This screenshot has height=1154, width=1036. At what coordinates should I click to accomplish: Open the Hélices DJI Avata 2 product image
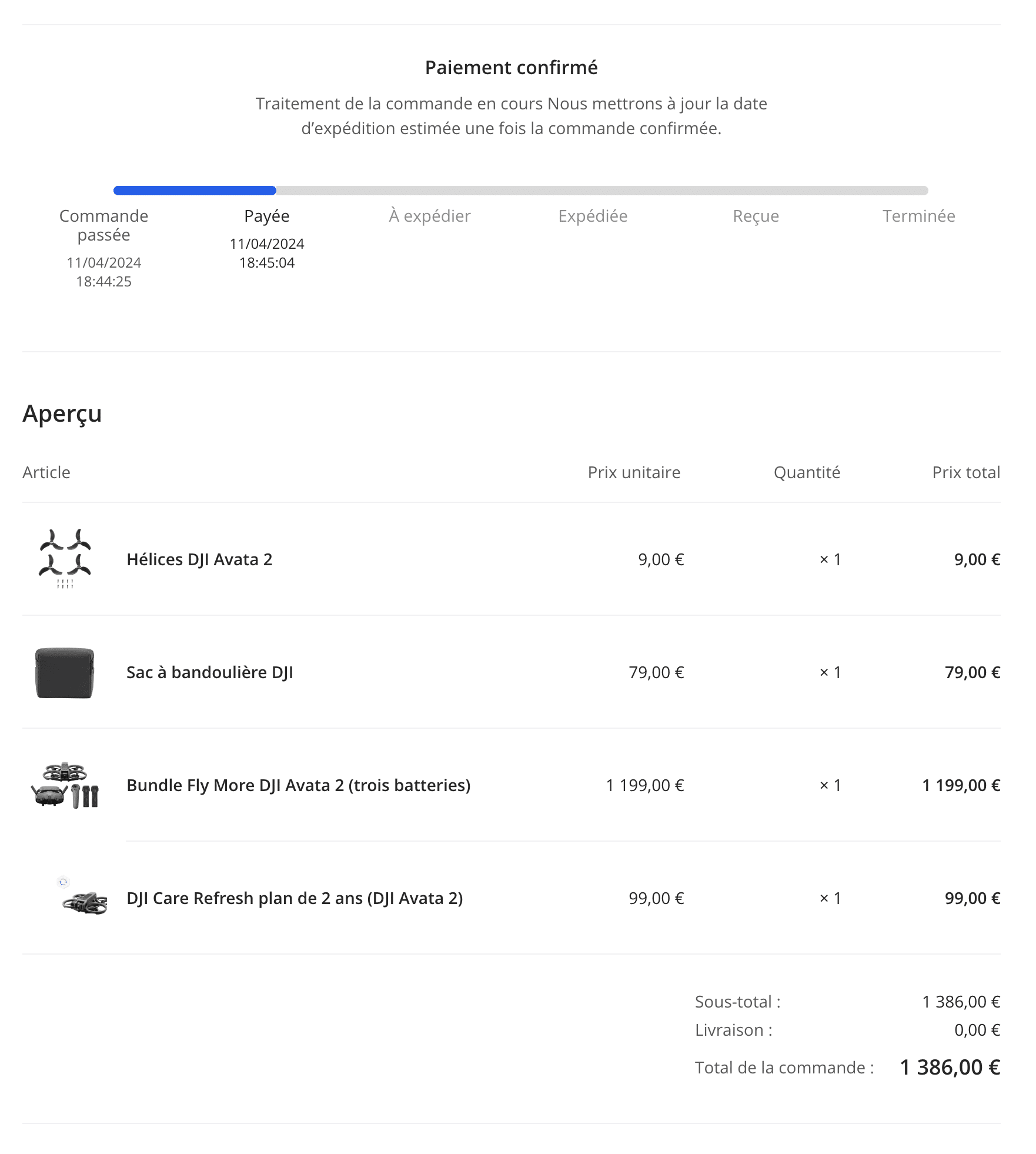65,559
